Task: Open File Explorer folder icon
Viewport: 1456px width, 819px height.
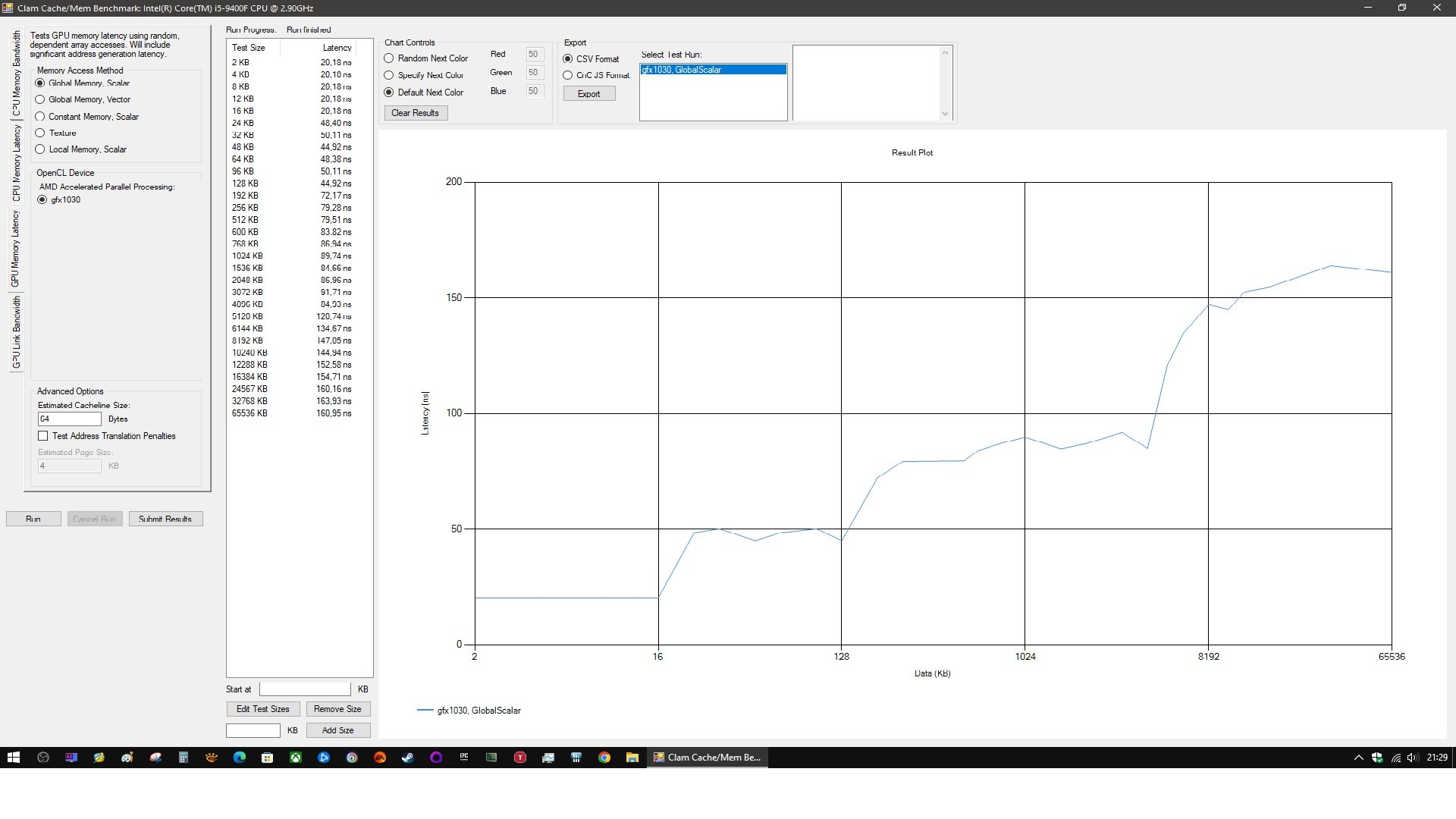Action: (632, 757)
